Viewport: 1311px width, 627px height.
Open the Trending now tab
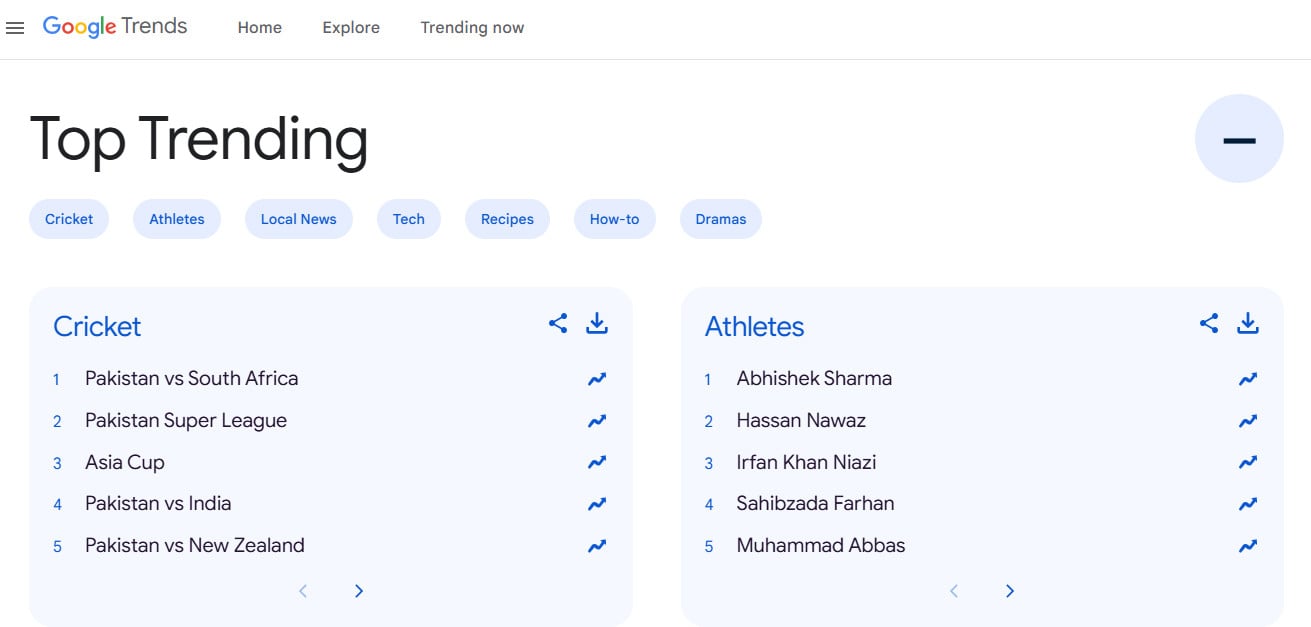pyautogui.click(x=472, y=28)
